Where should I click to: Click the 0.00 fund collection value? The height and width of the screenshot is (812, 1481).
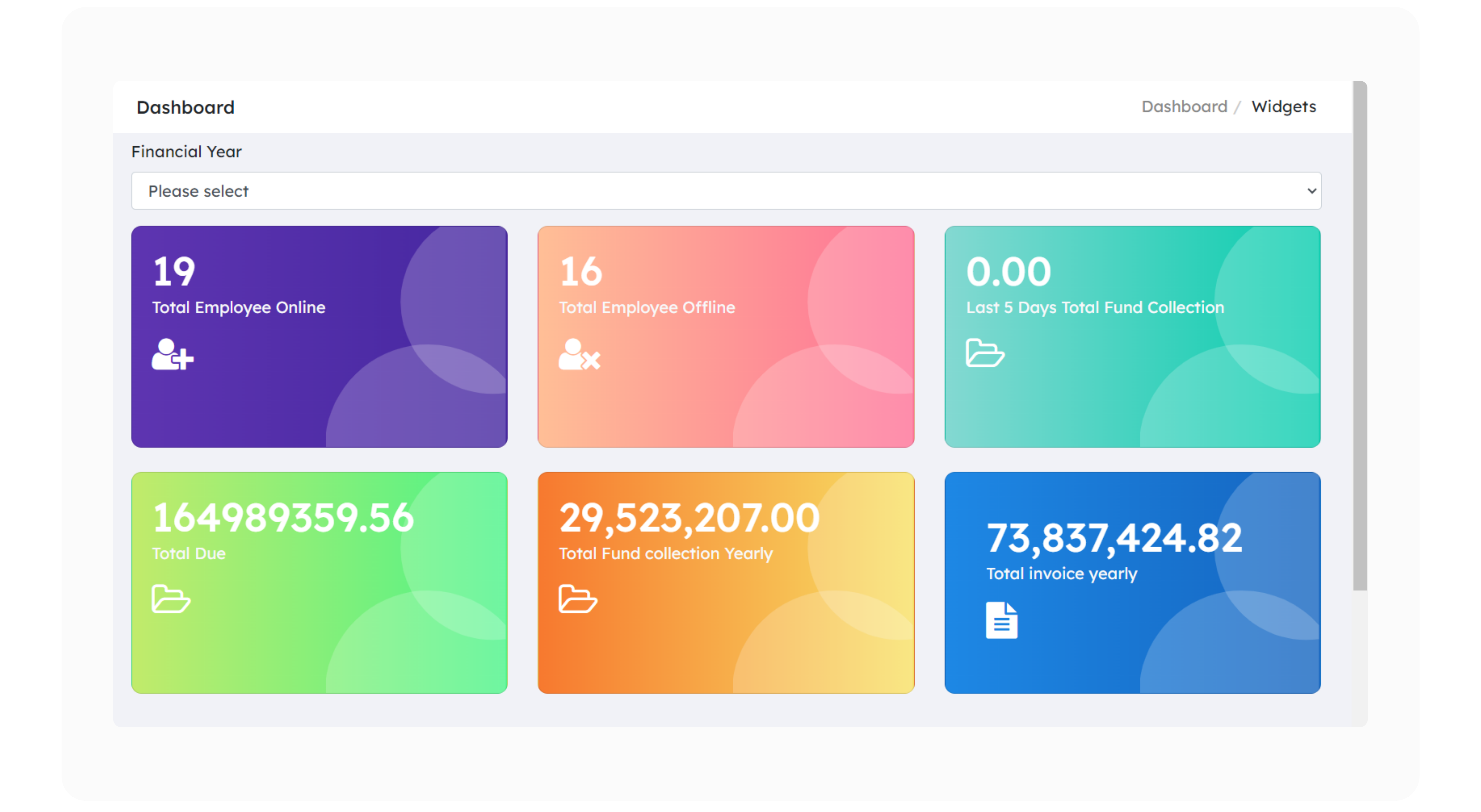click(1008, 272)
